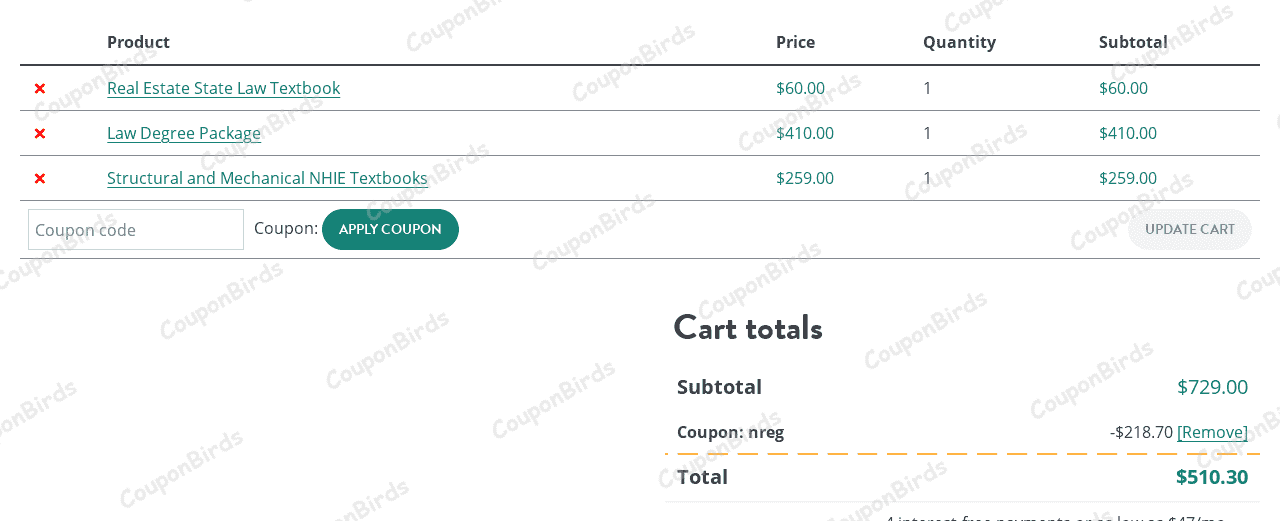Delete Law Degree Package using red X
The height and width of the screenshot is (521, 1280).
[40, 133]
